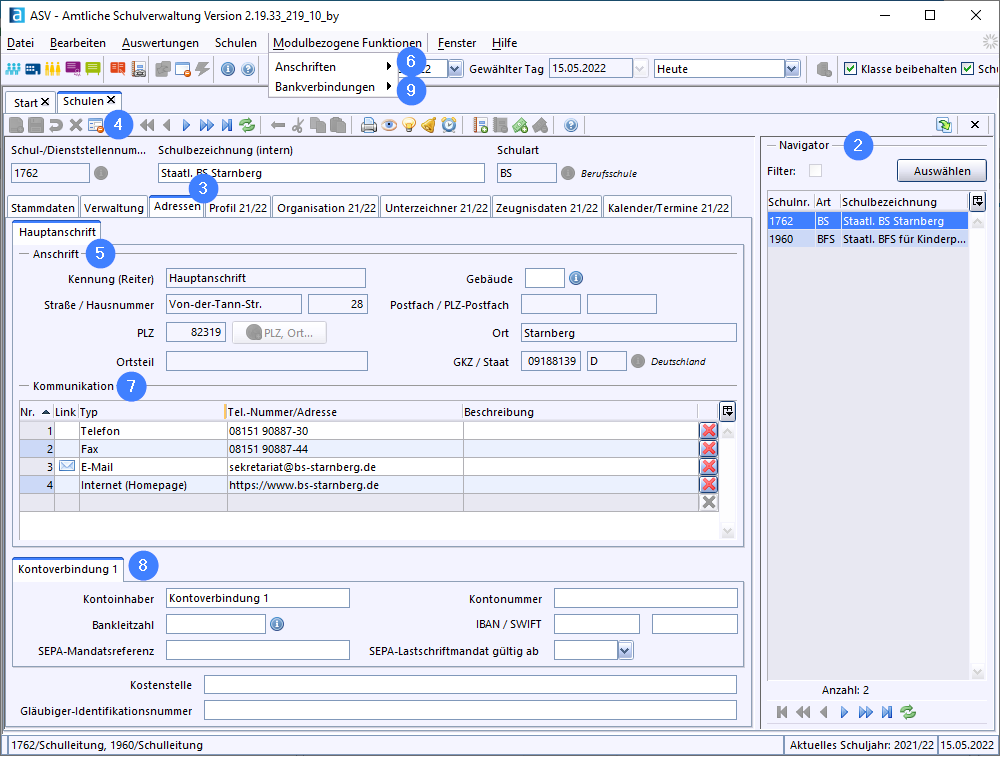Switch to the Verwaltung tab
The height and width of the screenshot is (760, 1000).
pyautogui.click(x=114, y=208)
